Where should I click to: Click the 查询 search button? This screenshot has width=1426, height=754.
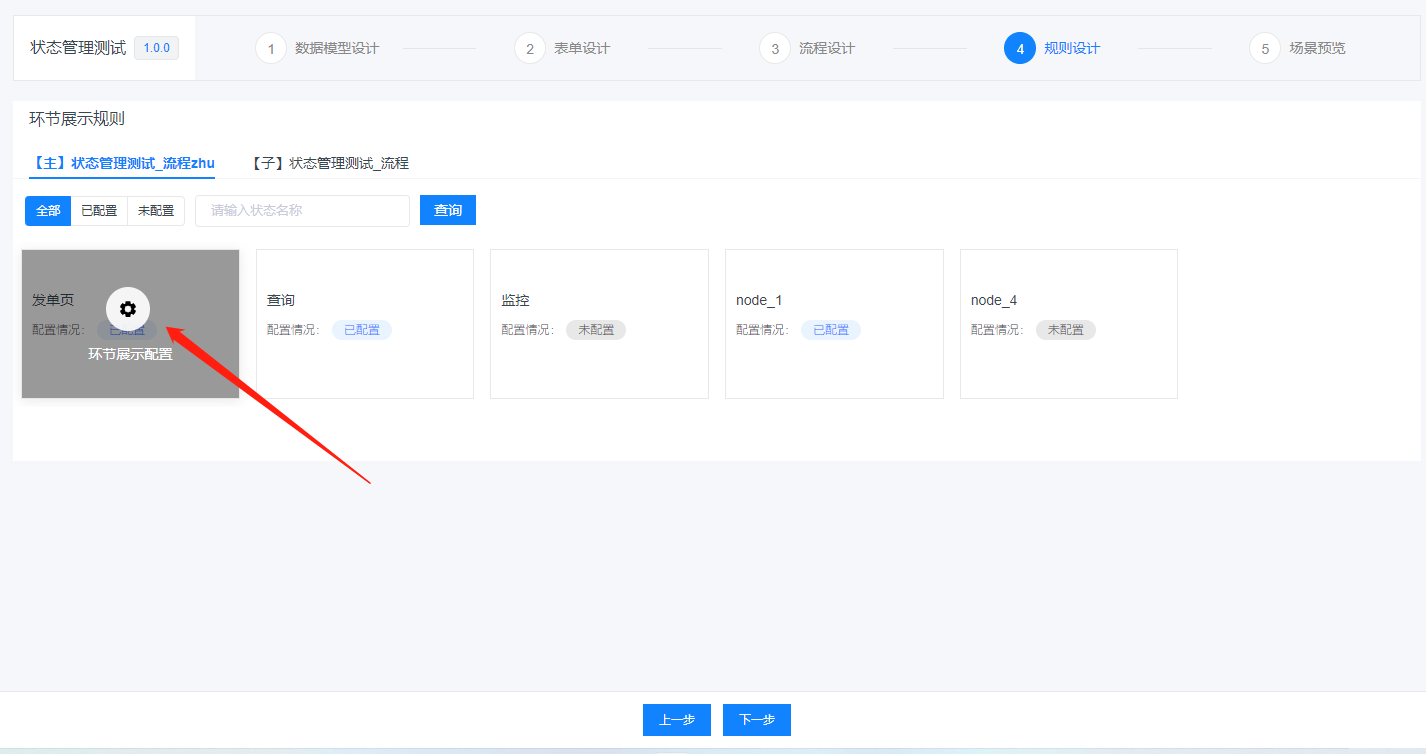tap(448, 210)
